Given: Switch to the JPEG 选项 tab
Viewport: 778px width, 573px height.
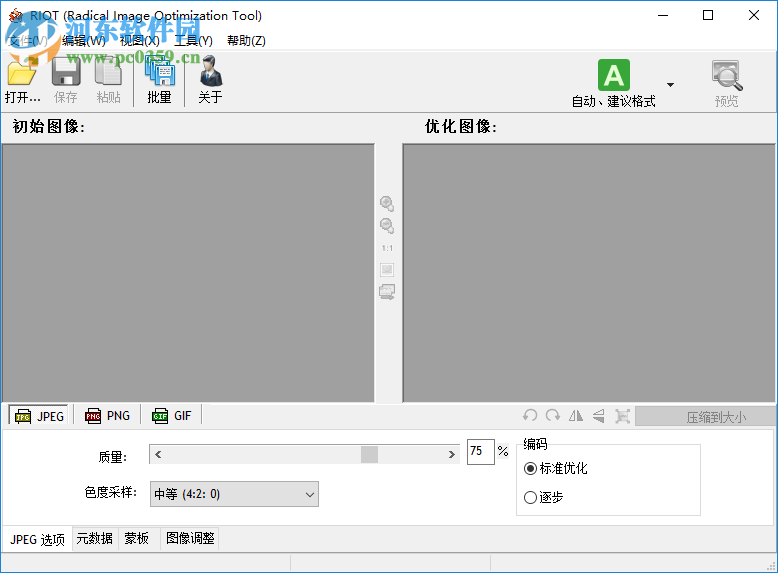Looking at the screenshot, I should 37,539.
